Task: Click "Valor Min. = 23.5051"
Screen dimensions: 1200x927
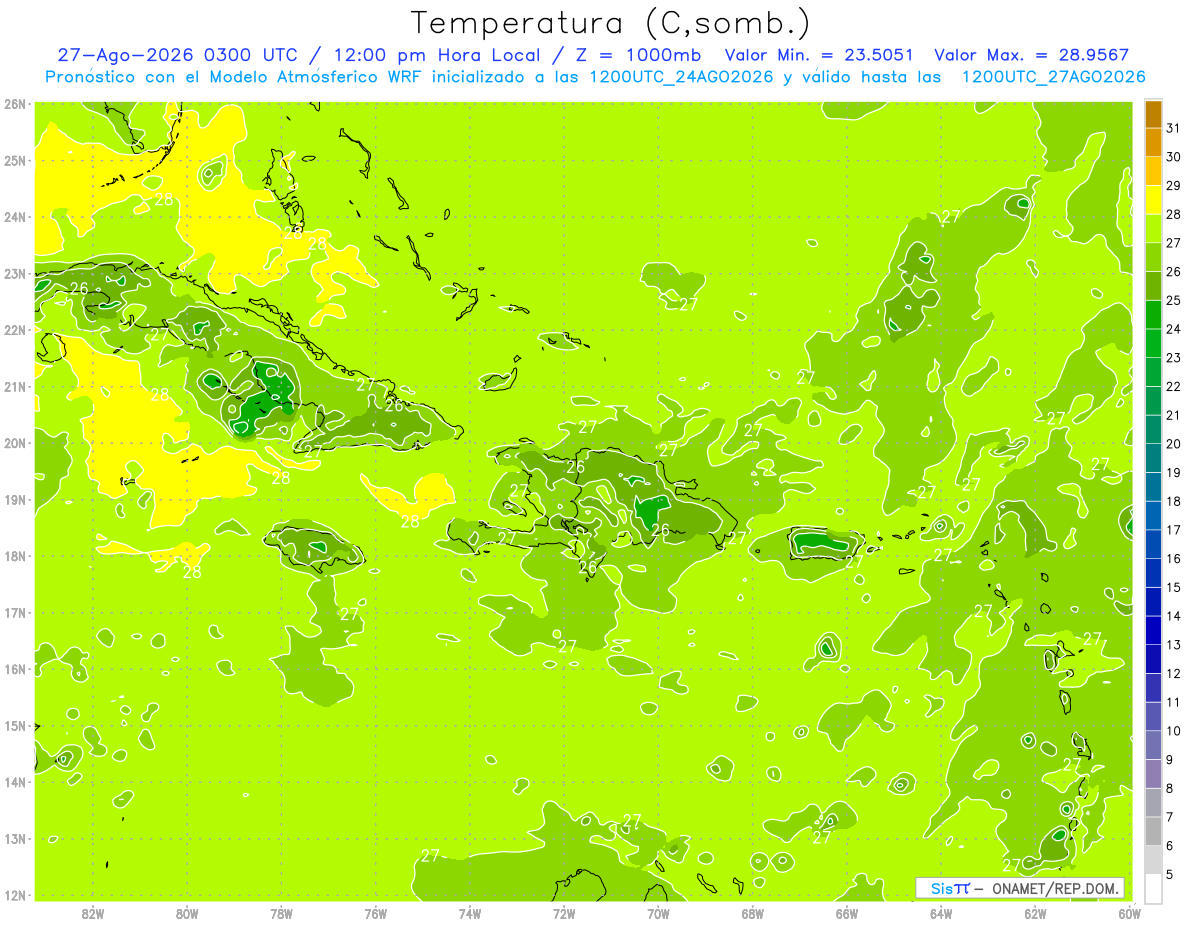Action: pos(821,55)
